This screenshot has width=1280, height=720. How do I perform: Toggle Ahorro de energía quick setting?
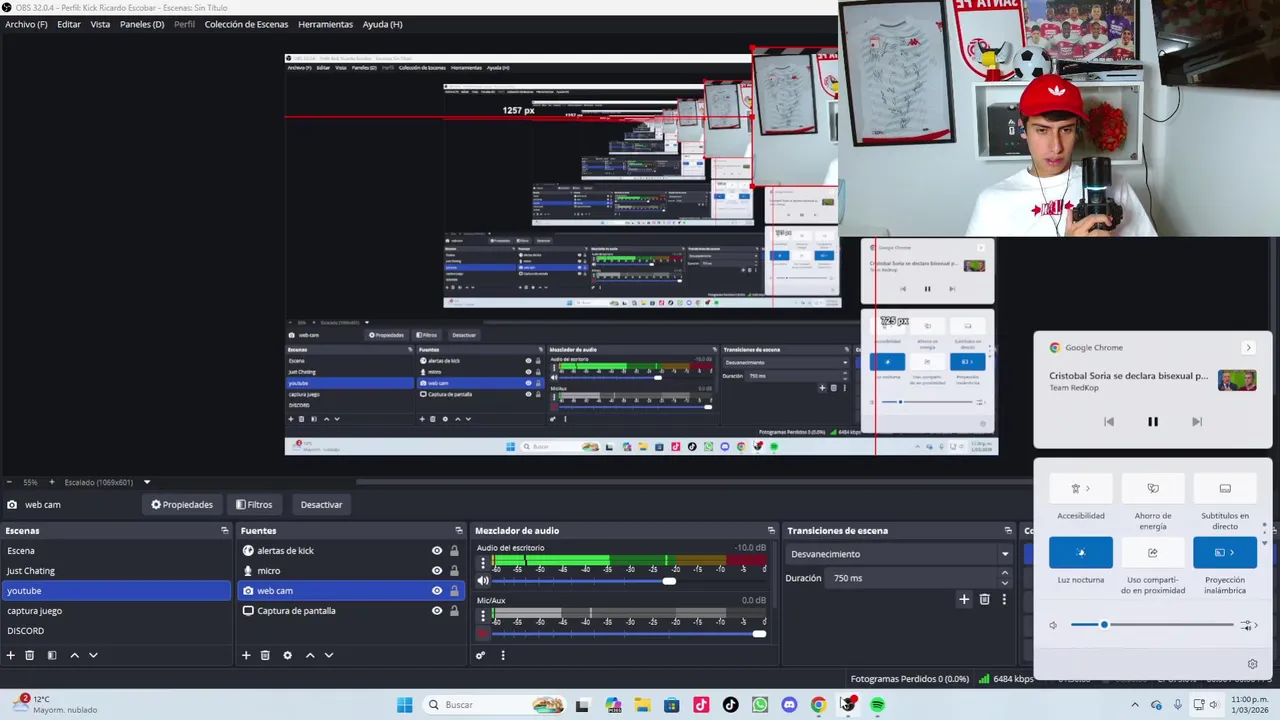point(1153,488)
